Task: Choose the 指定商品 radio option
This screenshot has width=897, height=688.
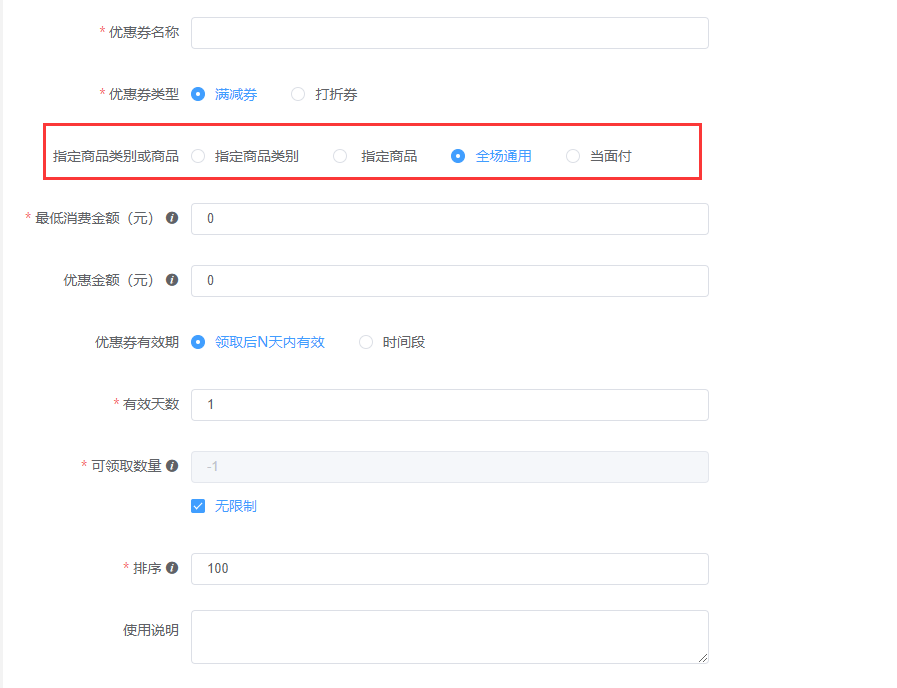Action: pos(340,156)
